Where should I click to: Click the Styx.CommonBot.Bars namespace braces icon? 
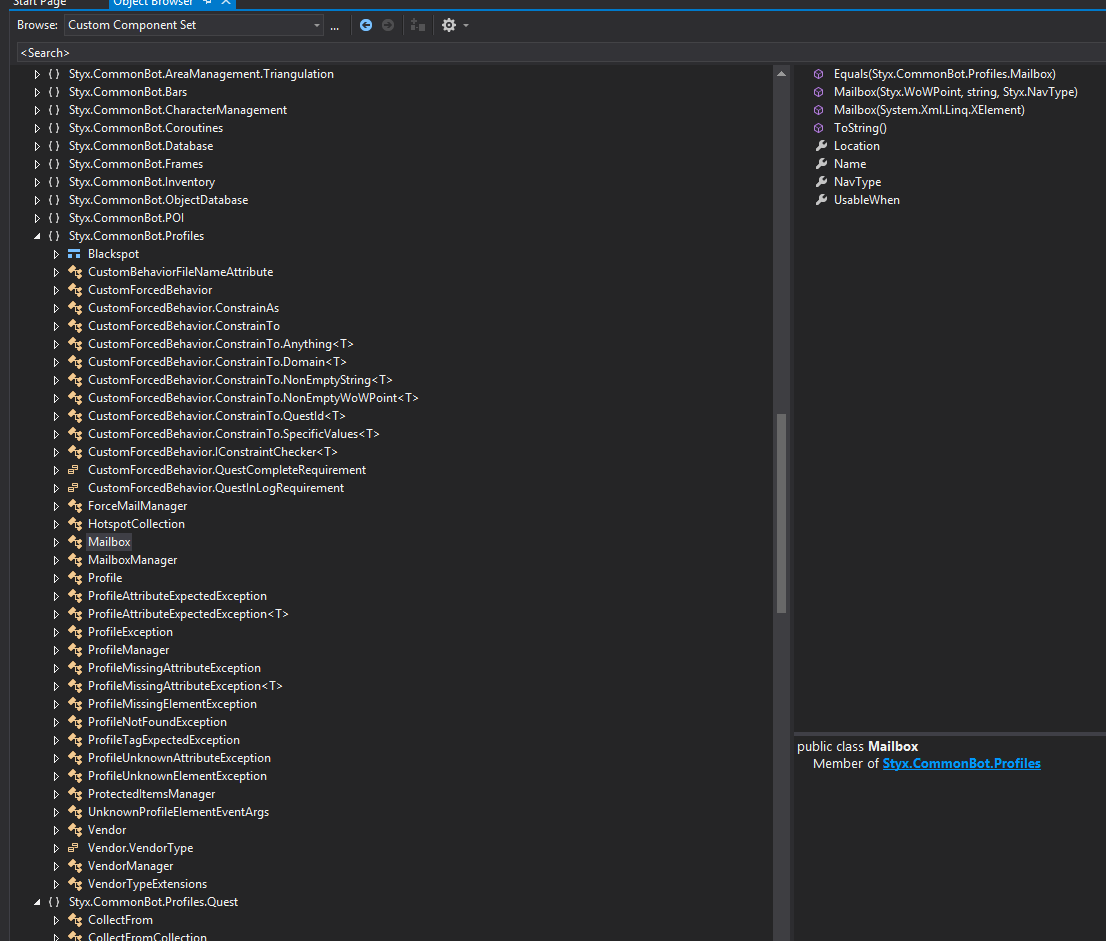tap(54, 92)
